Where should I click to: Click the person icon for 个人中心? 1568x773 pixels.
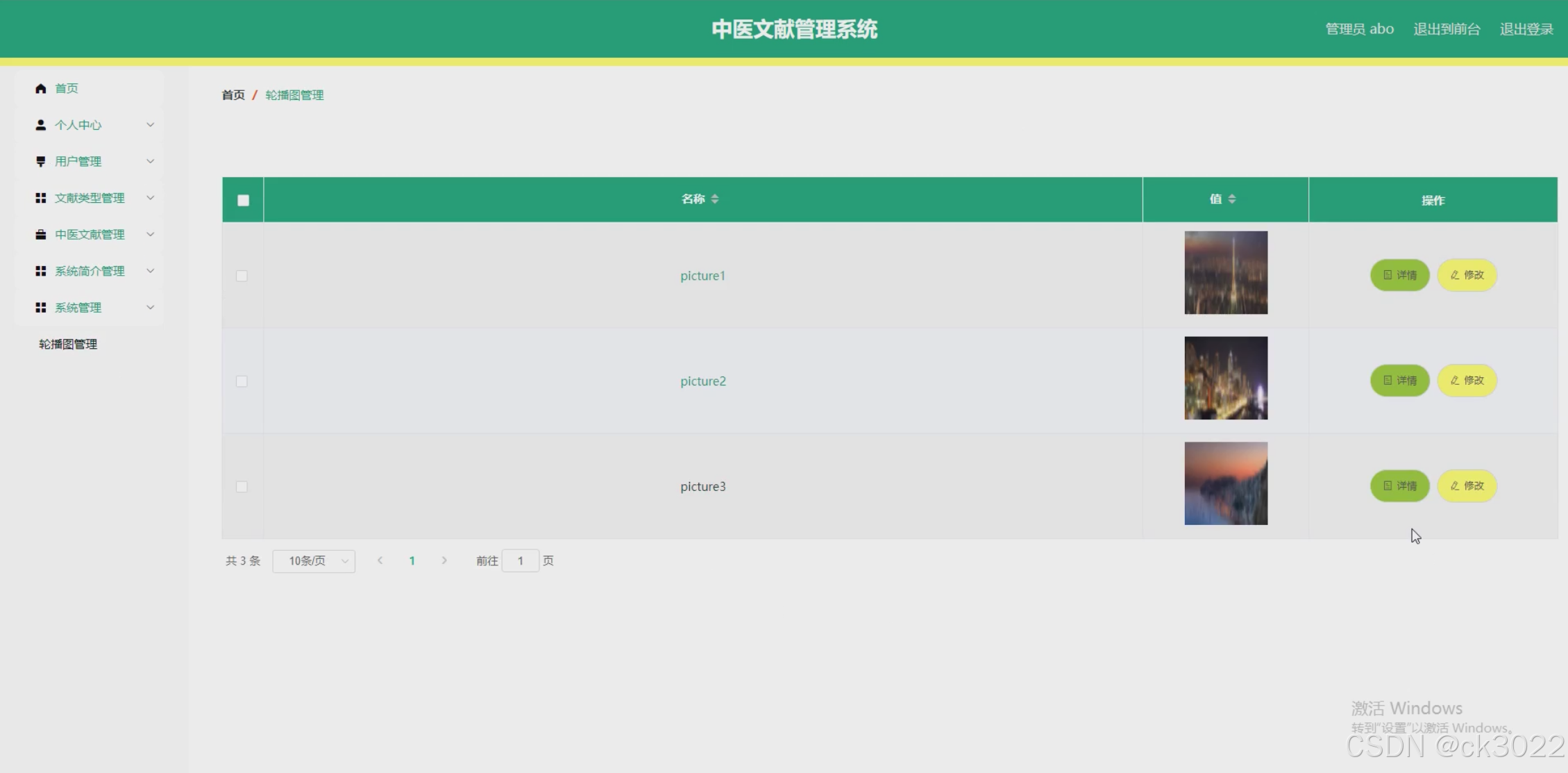tap(40, 125)
